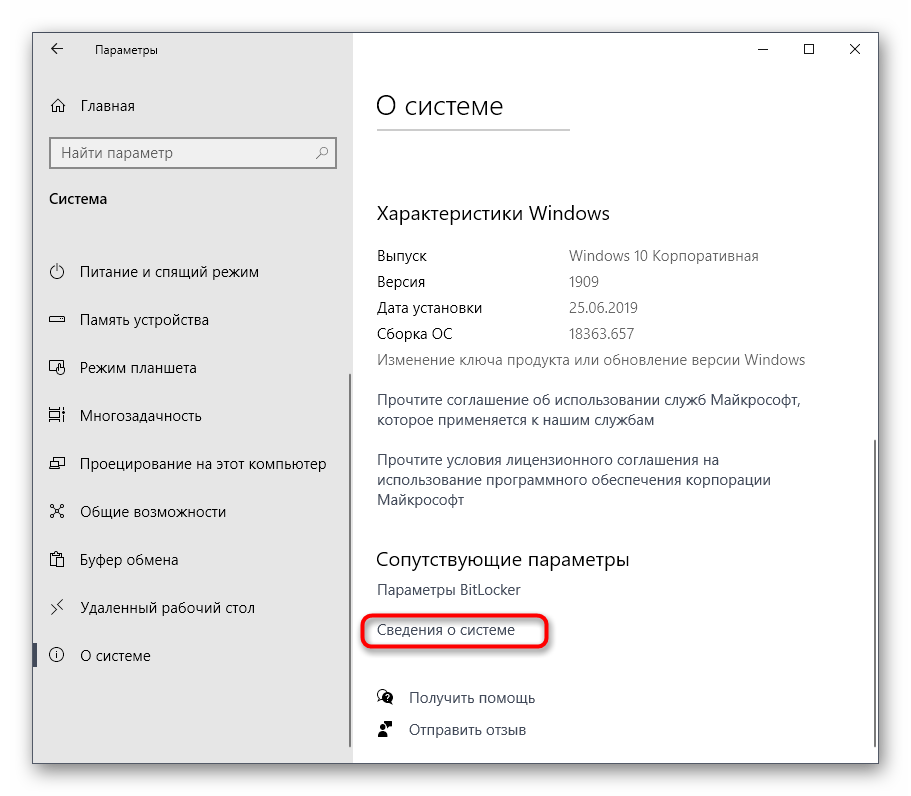Click the search magnifier icon
This screenshot has width=911, height=796.
click(322, 153)
